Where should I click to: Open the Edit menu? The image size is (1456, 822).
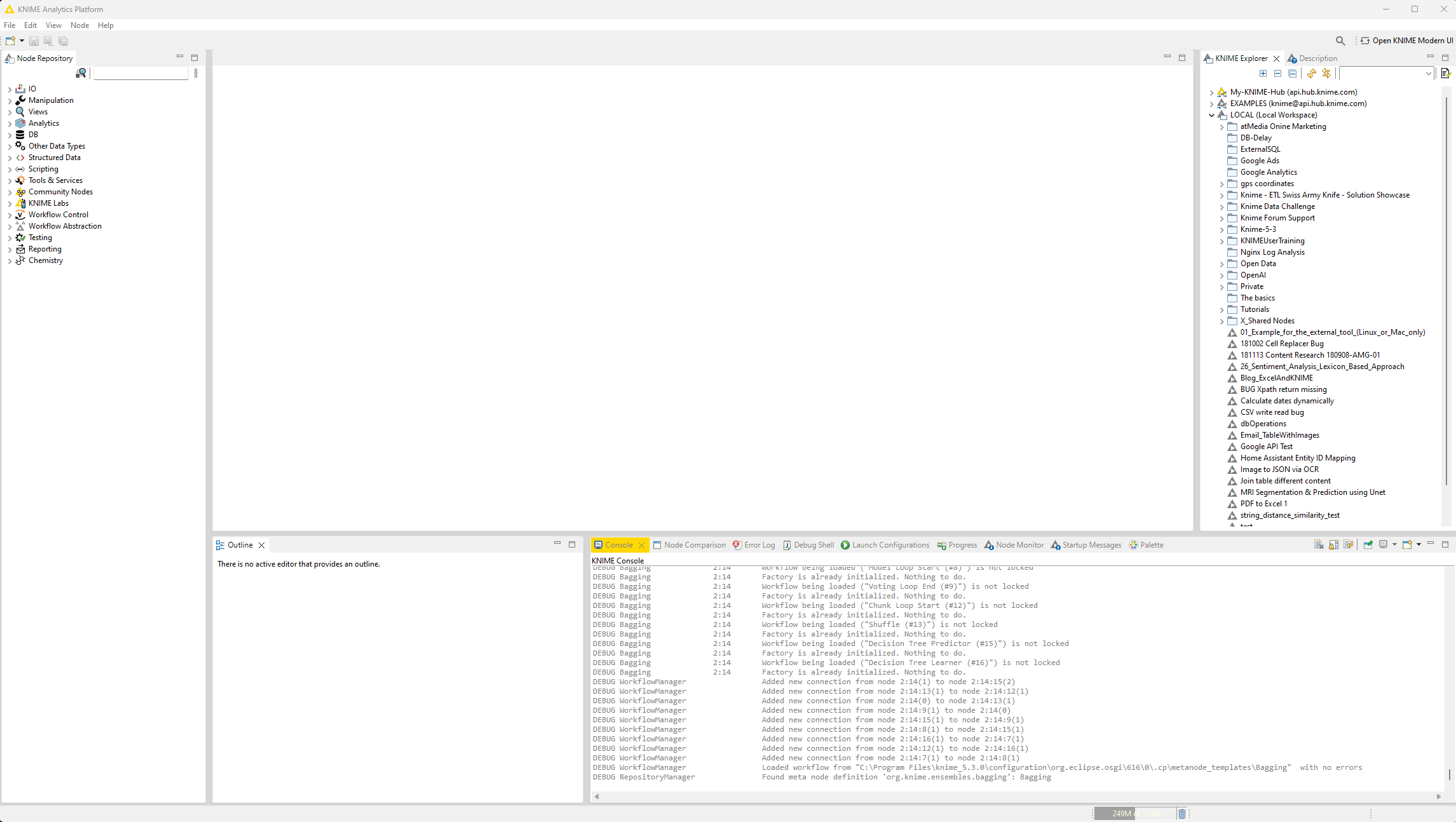click(31, 25)
